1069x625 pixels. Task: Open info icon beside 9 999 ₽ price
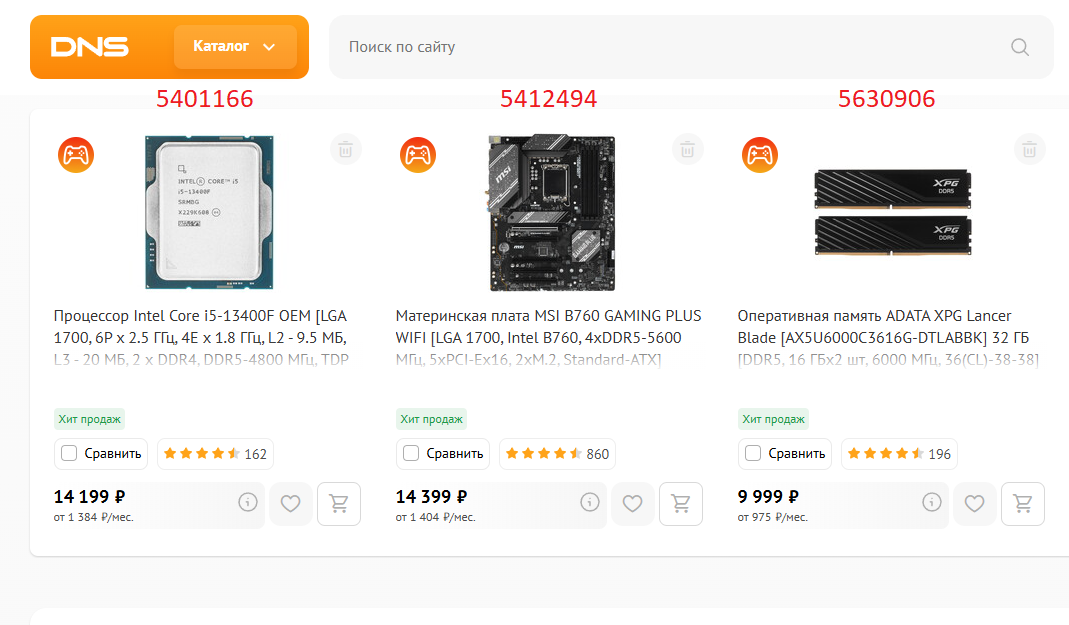point(931,502)
